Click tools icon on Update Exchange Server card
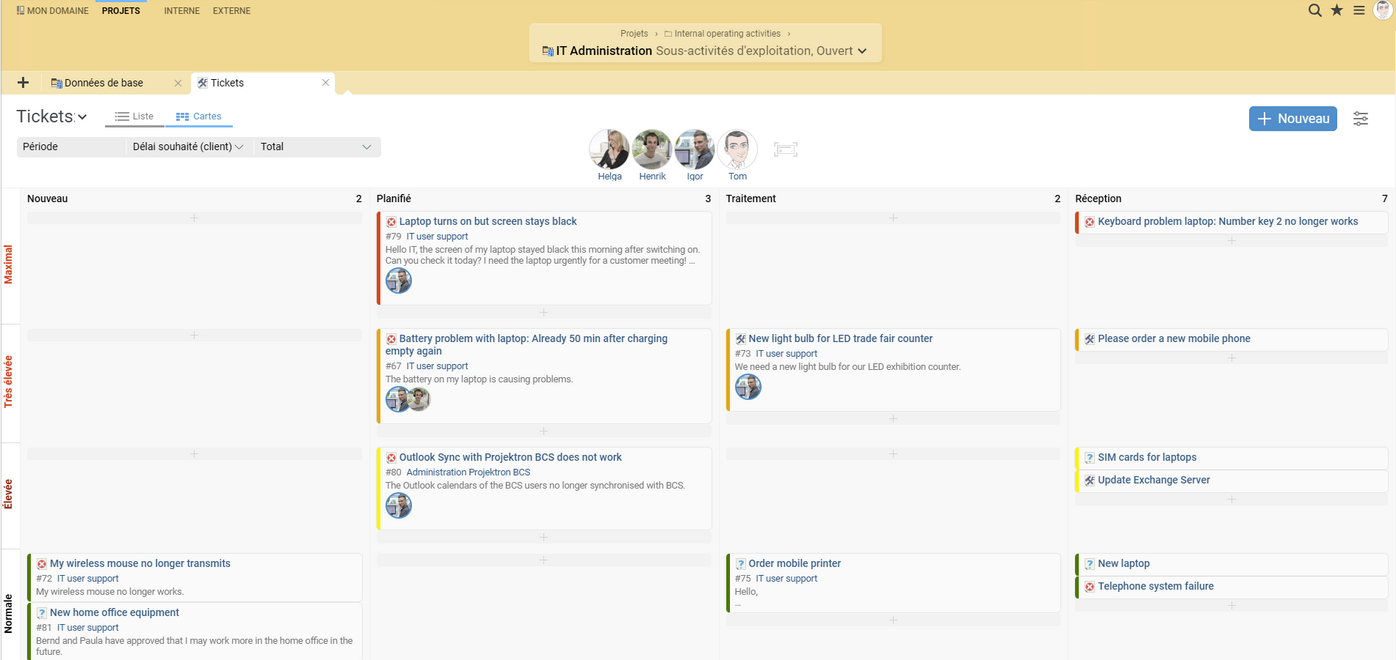This screenshot has height=660, width=1396. click(x=1090, y=481)
